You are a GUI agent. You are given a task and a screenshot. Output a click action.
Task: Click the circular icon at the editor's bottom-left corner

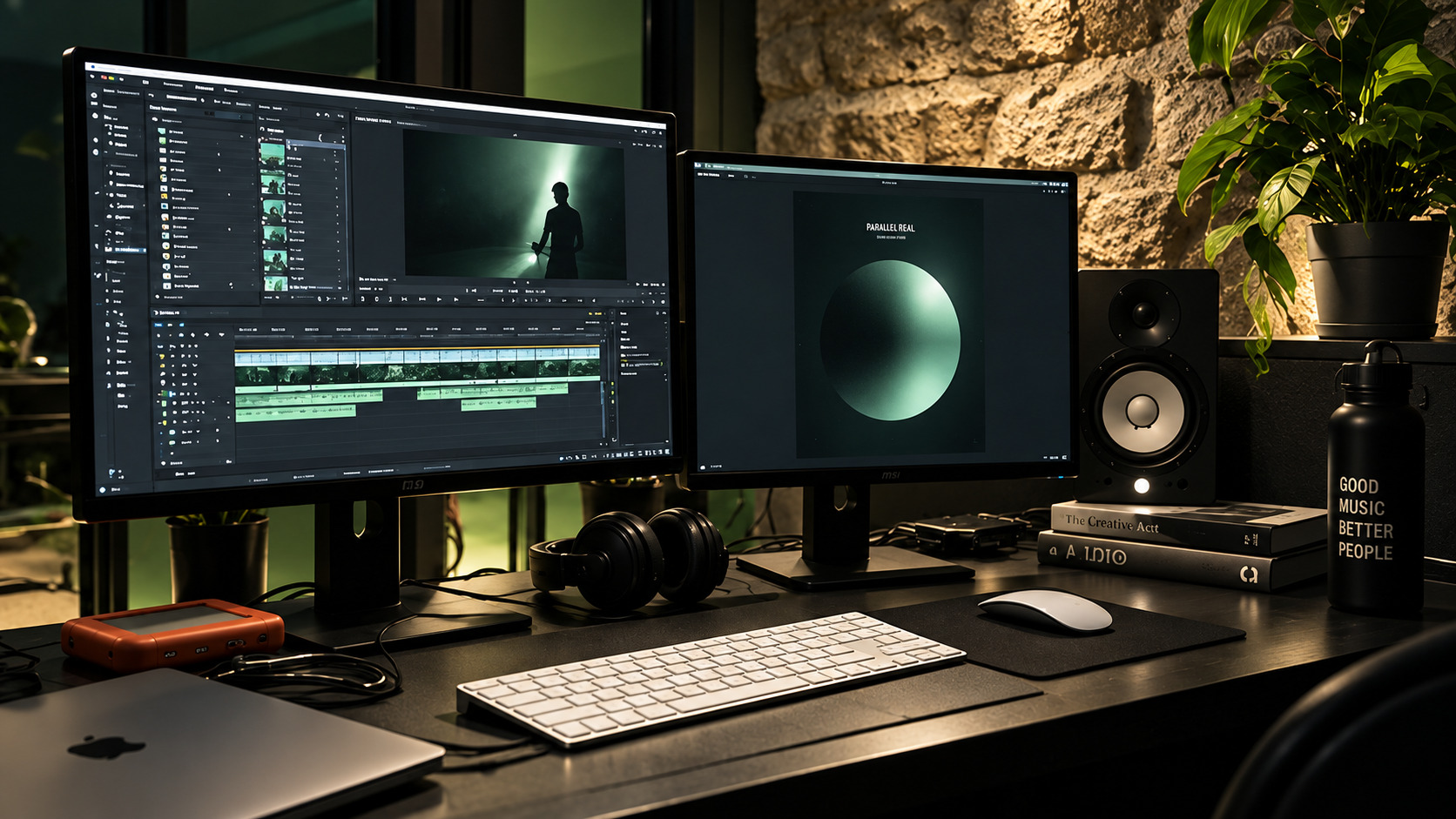coord(103,490)
